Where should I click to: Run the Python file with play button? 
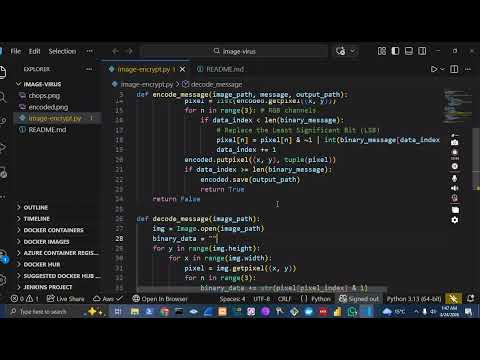point(433,69)
